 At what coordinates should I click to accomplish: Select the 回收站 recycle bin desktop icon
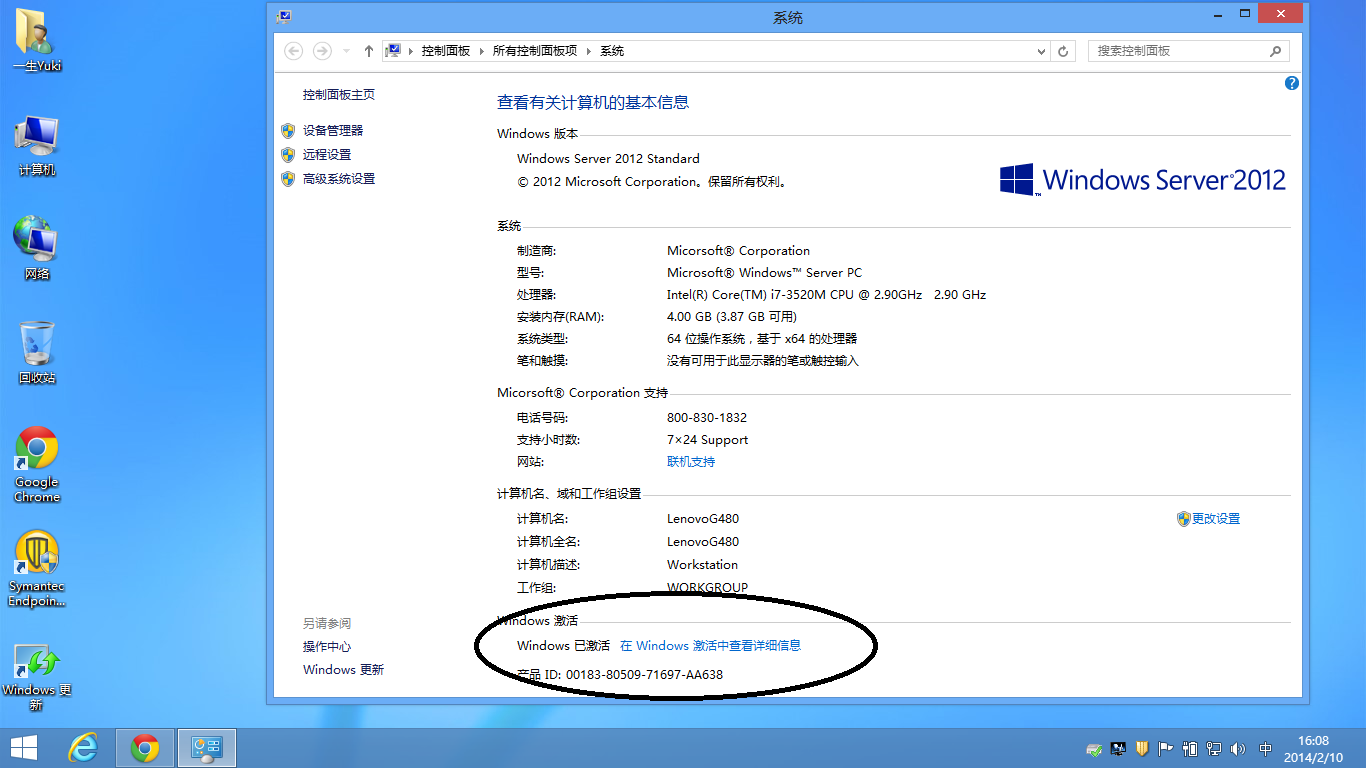[37, 353]
